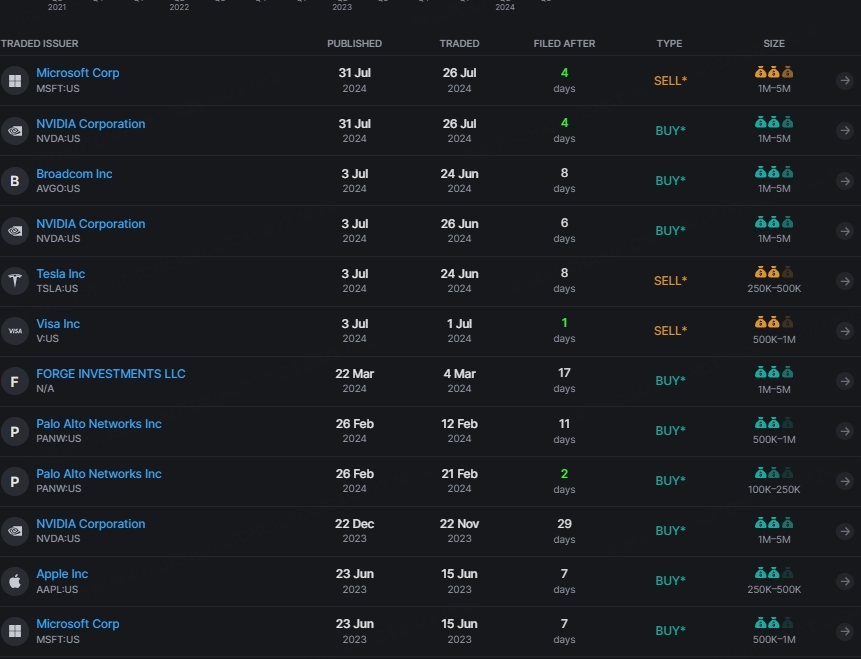Click FORGE INVESTMENTS F avatar icon

pos(15,381)
